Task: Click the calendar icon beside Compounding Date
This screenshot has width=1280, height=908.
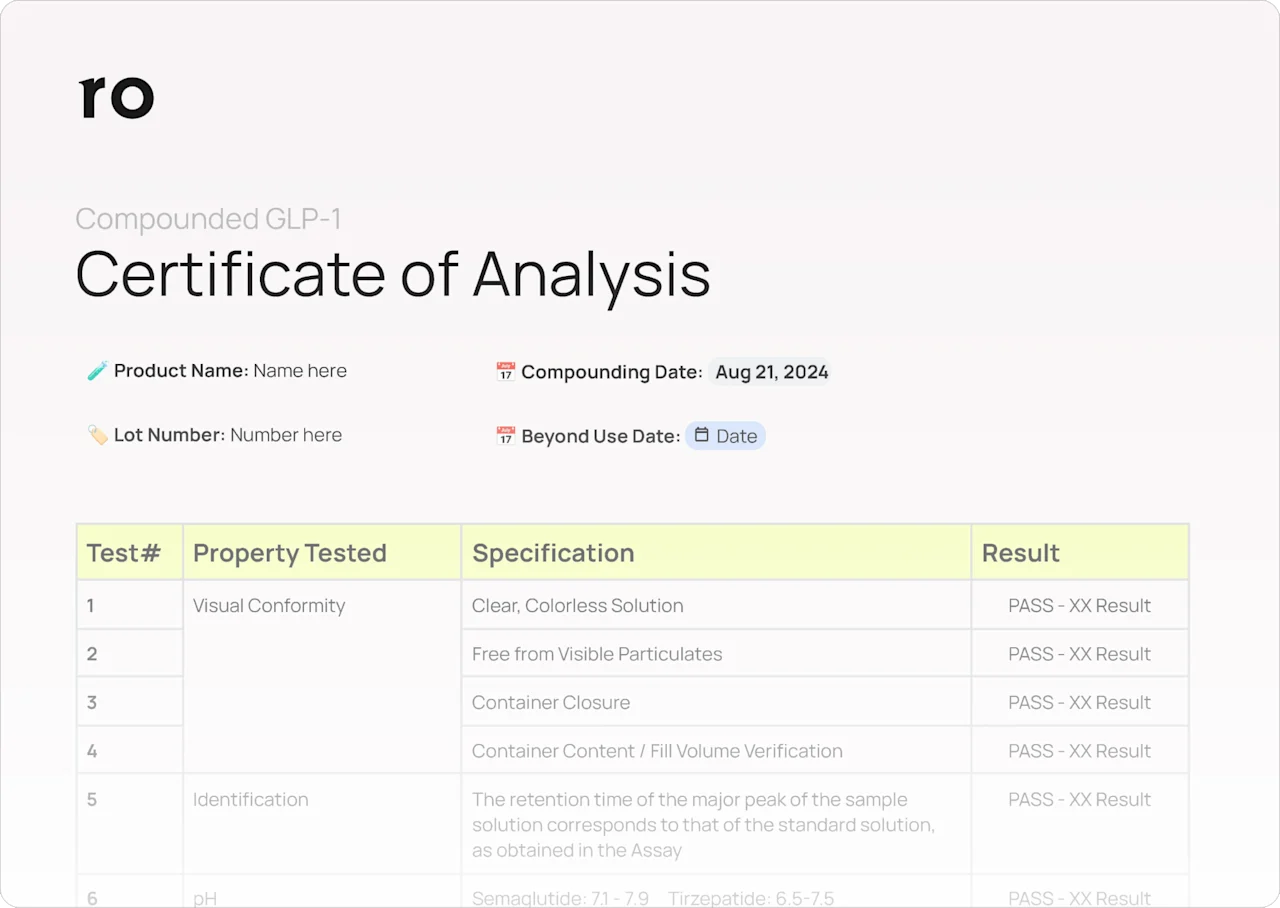Action: point(505,372)
